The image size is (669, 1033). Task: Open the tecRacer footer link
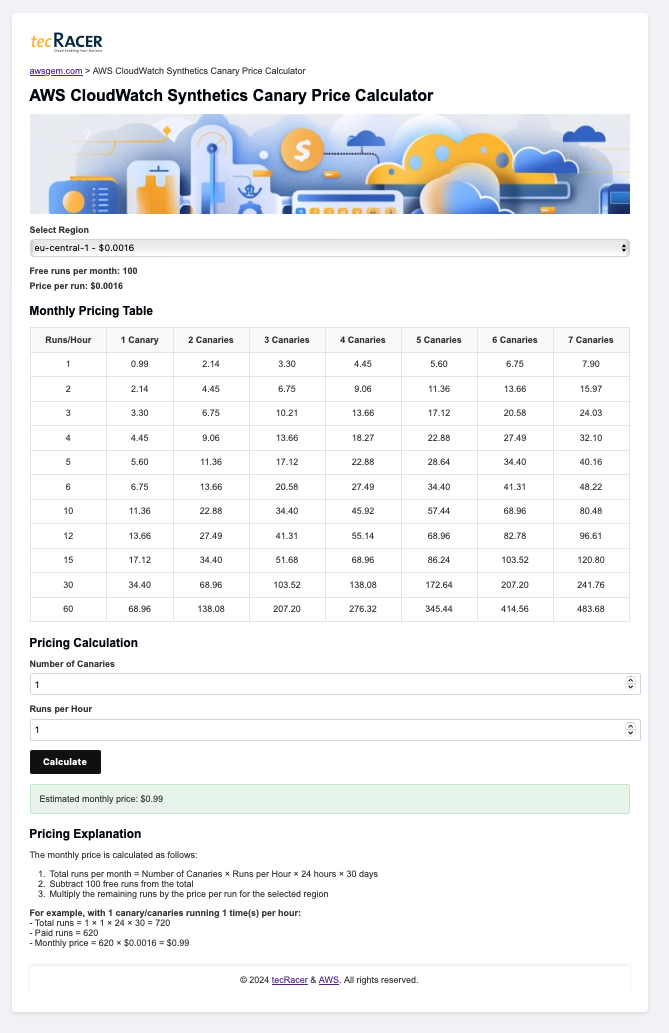click(x=289, y=980)
